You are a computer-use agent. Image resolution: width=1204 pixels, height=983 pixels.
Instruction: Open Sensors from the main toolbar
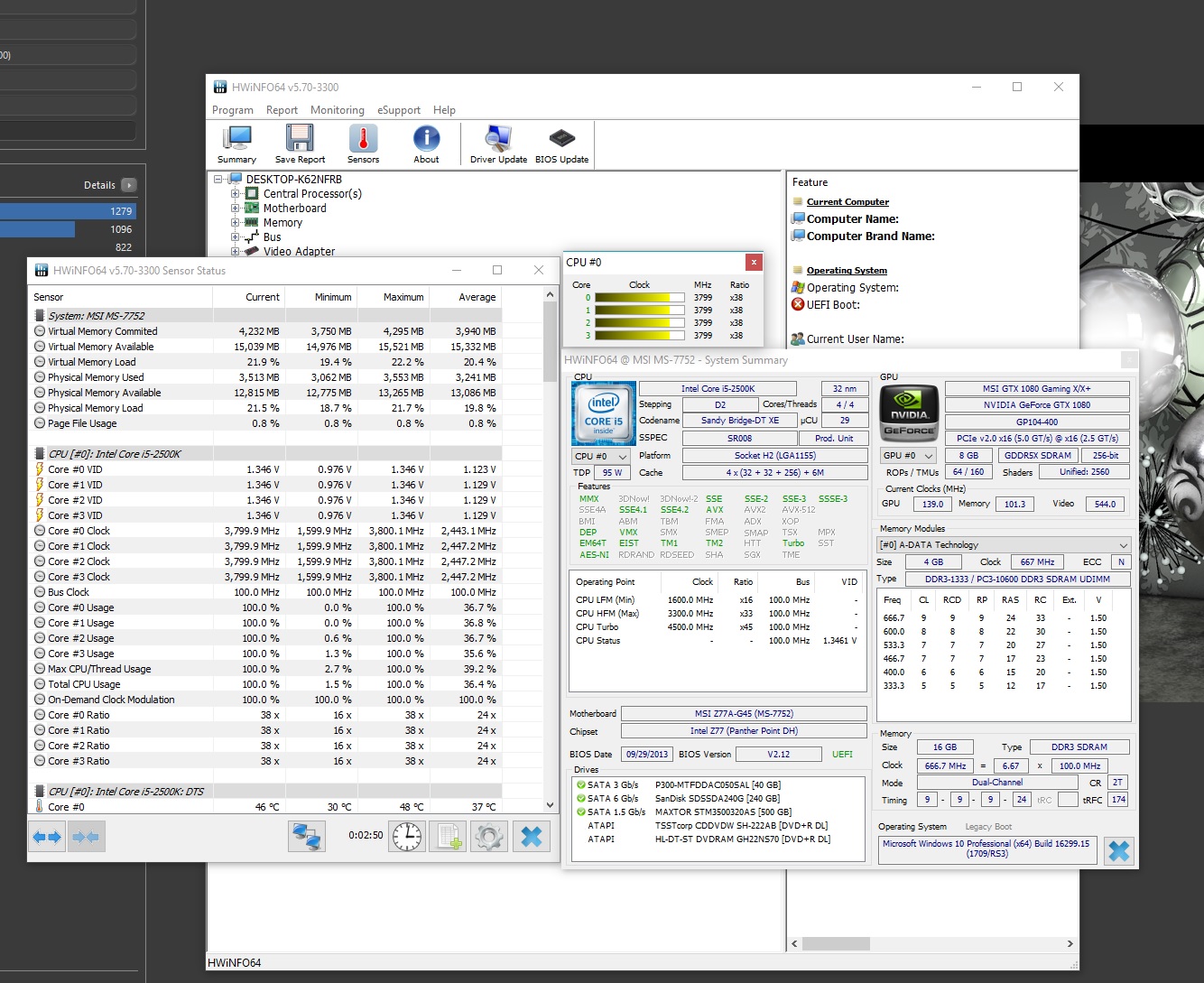pos(363,144)
